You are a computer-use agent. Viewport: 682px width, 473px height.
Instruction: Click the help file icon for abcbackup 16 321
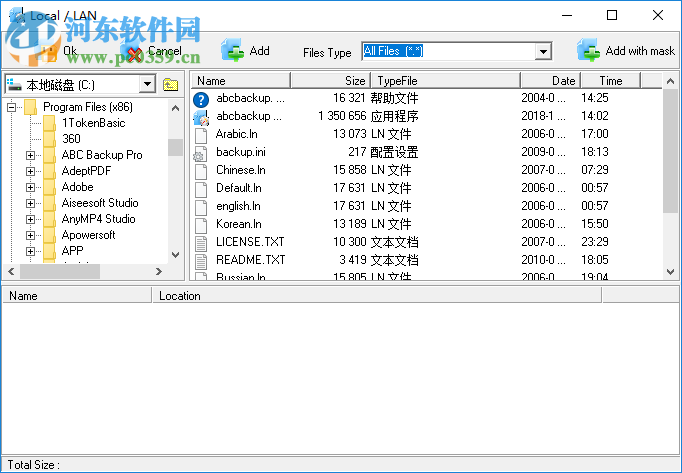(201, 99)
